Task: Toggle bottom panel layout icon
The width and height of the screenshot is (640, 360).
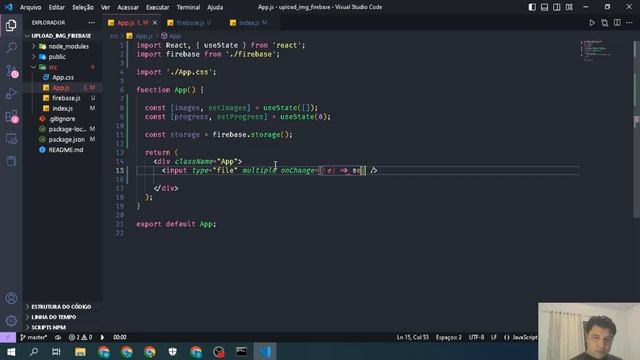Action: [x=544, y=7]
